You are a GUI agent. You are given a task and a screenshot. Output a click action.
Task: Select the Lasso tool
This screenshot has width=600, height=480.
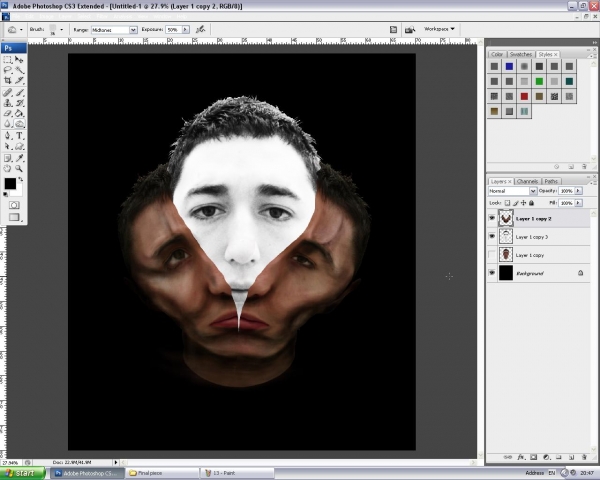point(8,70)
